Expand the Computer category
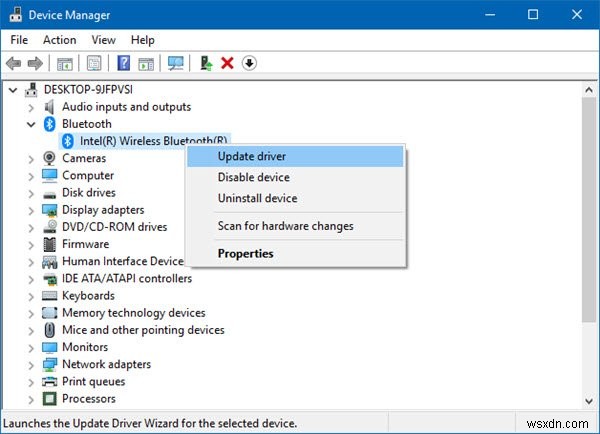Screen dimensions: 600x434 [31, 176]
